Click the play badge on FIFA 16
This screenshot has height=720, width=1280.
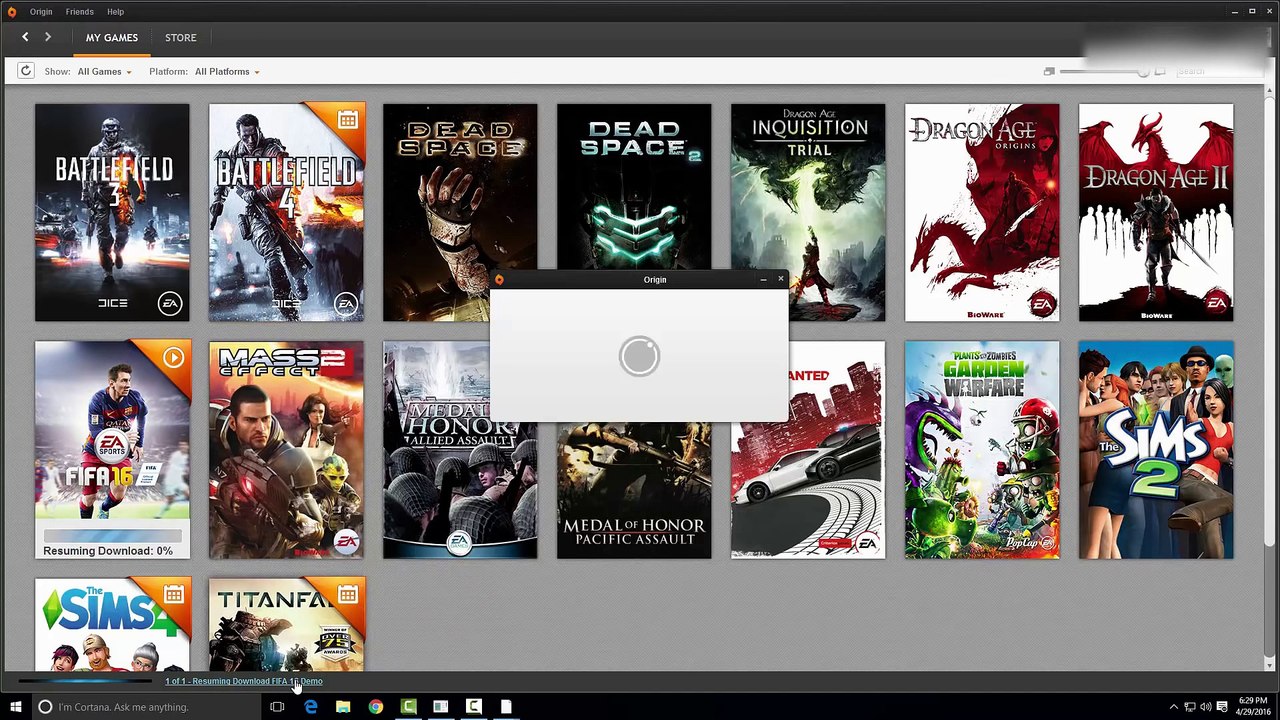click(x=174, y=357)
